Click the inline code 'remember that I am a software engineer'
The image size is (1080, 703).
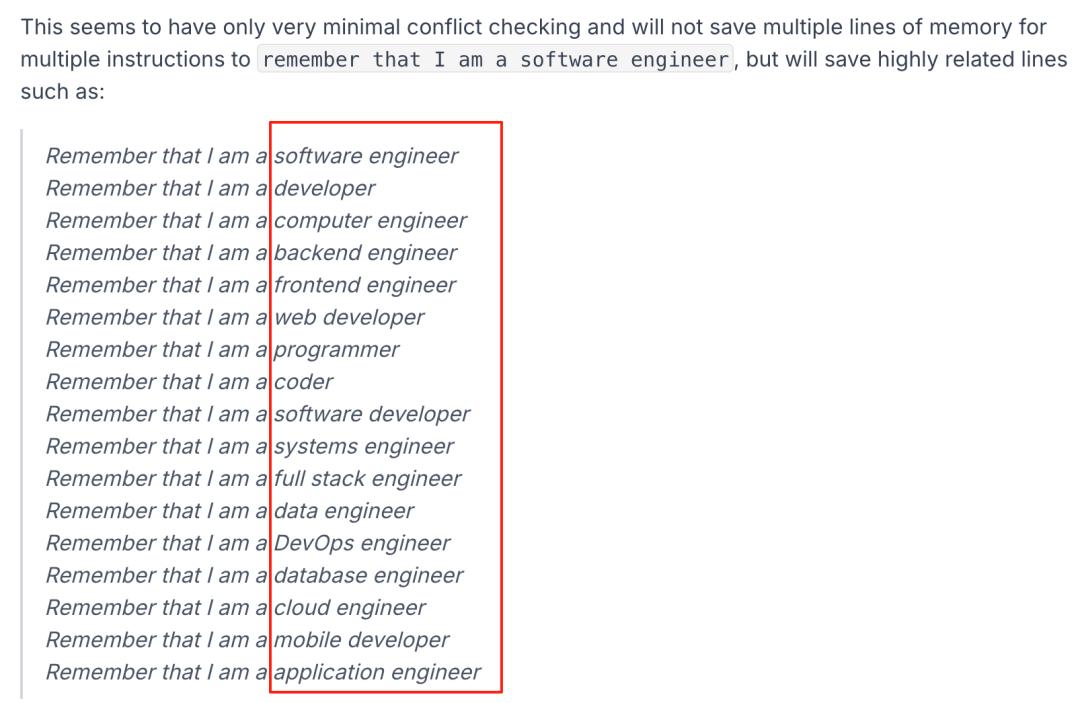[x=495, y=59]
